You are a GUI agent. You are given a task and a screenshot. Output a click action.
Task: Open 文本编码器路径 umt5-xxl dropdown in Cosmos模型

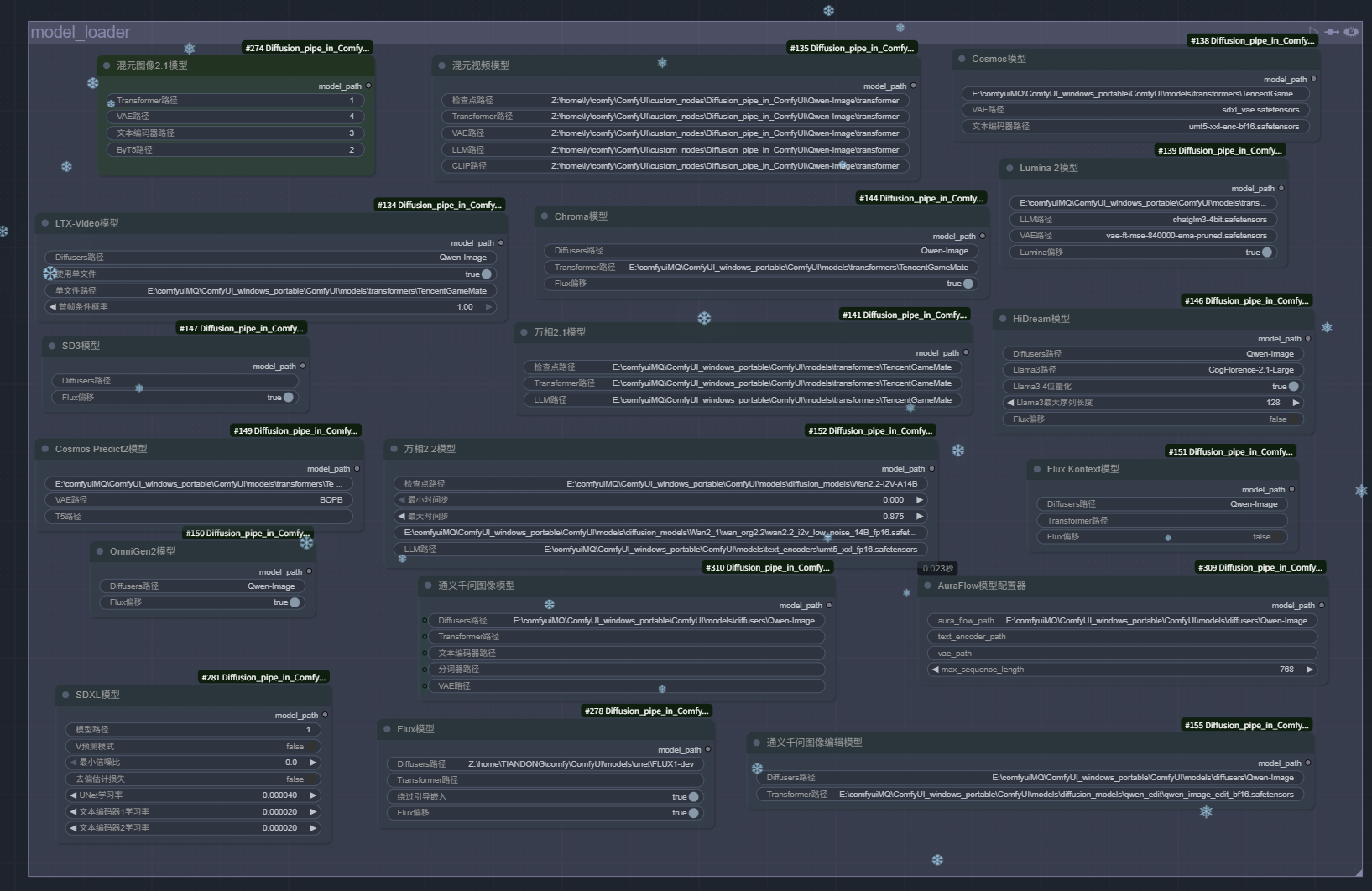point(1135,127)
